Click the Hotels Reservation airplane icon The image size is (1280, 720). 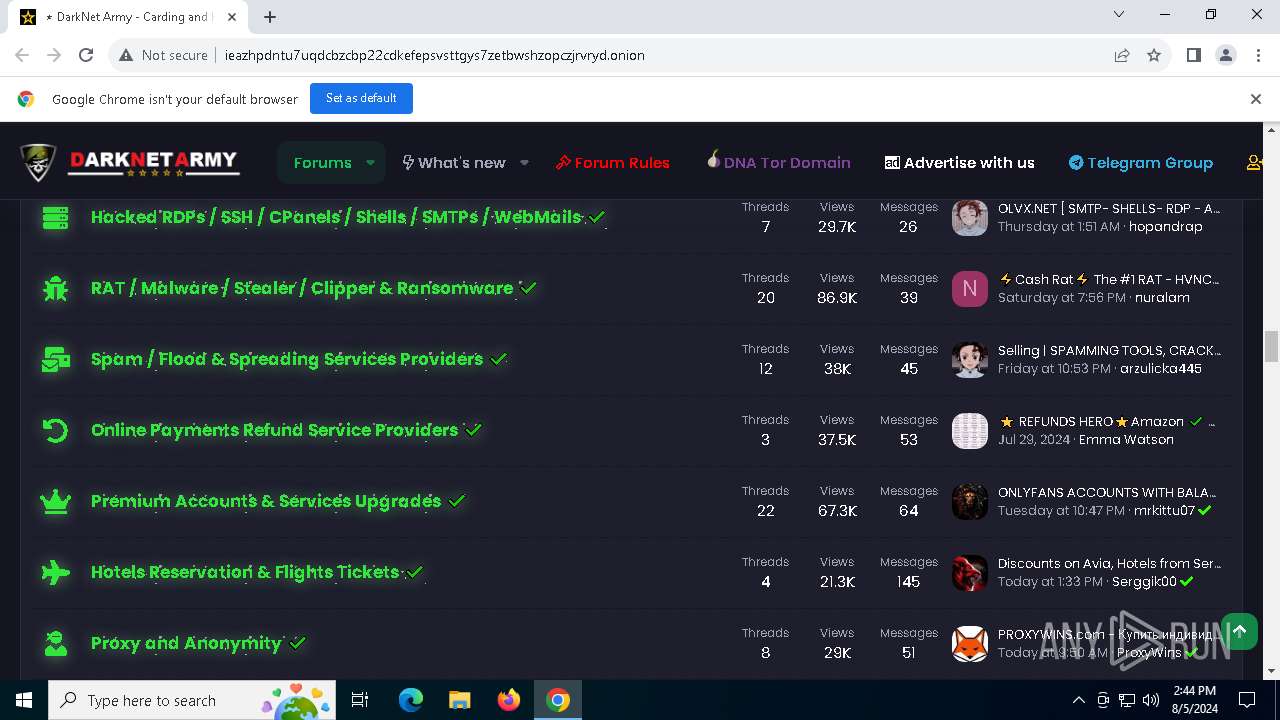tap(55, 572)
